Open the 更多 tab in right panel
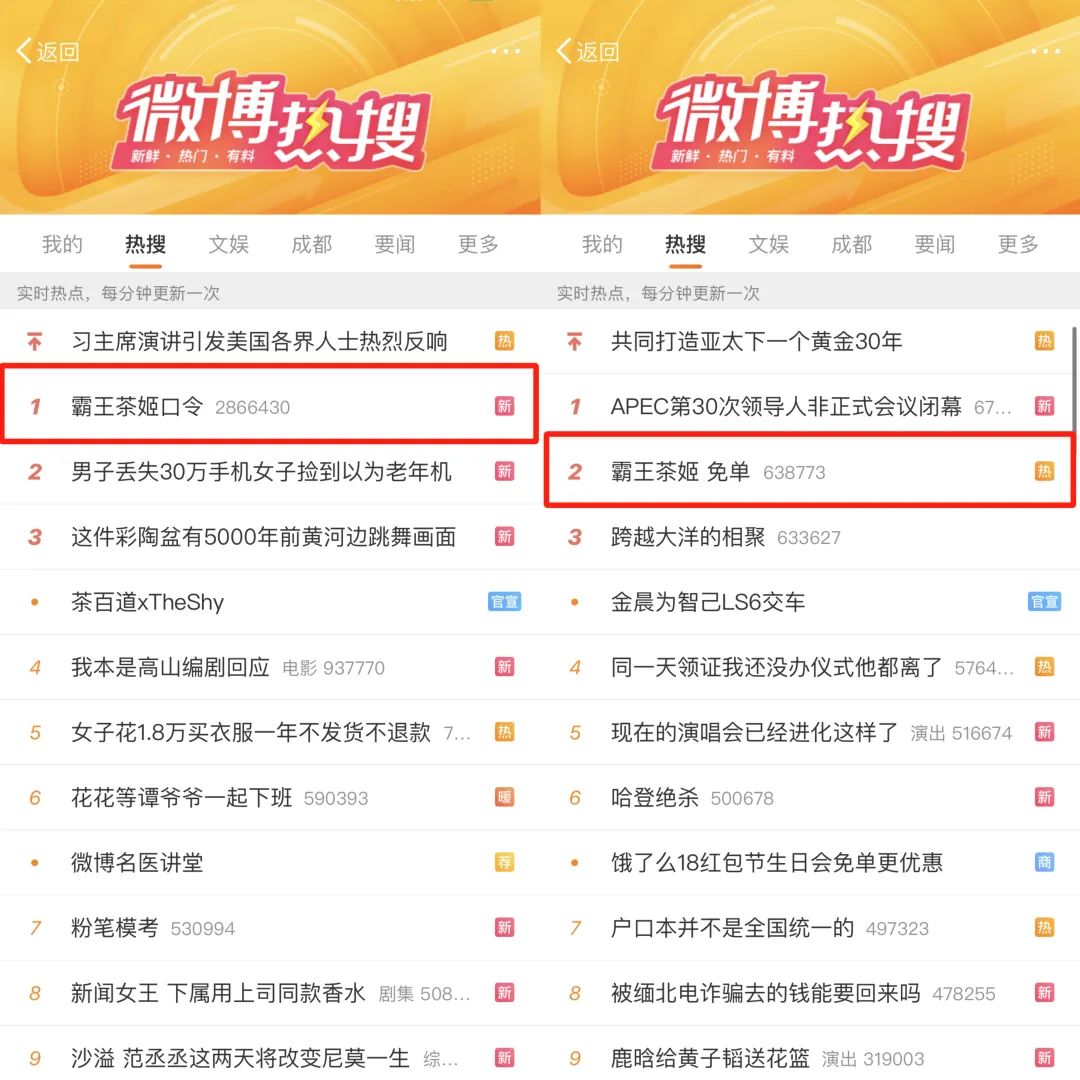Image resolution: width=1080 pixels, height=1080 pixels. pyautogui.click(x=1018, y=245)
